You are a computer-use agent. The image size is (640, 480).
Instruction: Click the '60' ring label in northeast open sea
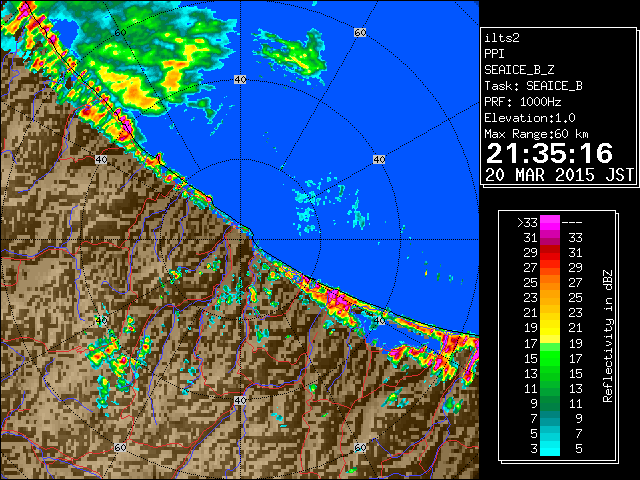click(360, 32)
